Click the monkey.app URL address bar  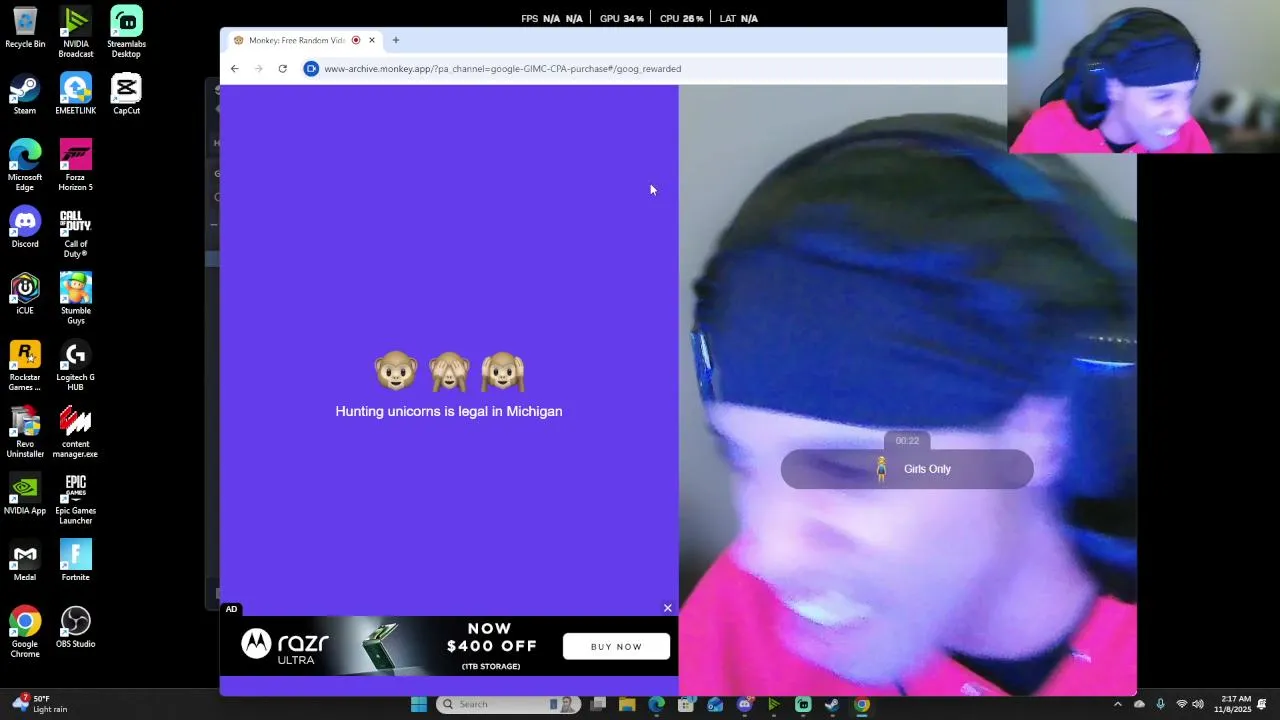pos(502,69)
